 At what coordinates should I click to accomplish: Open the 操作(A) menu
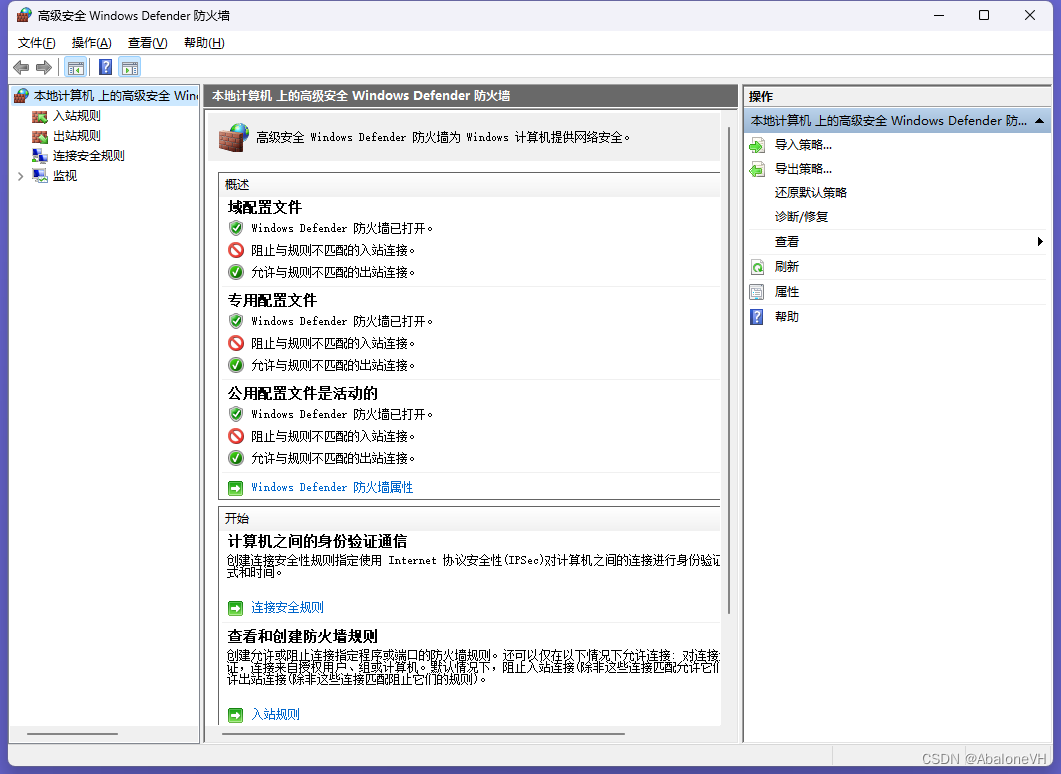pos(91,43)
